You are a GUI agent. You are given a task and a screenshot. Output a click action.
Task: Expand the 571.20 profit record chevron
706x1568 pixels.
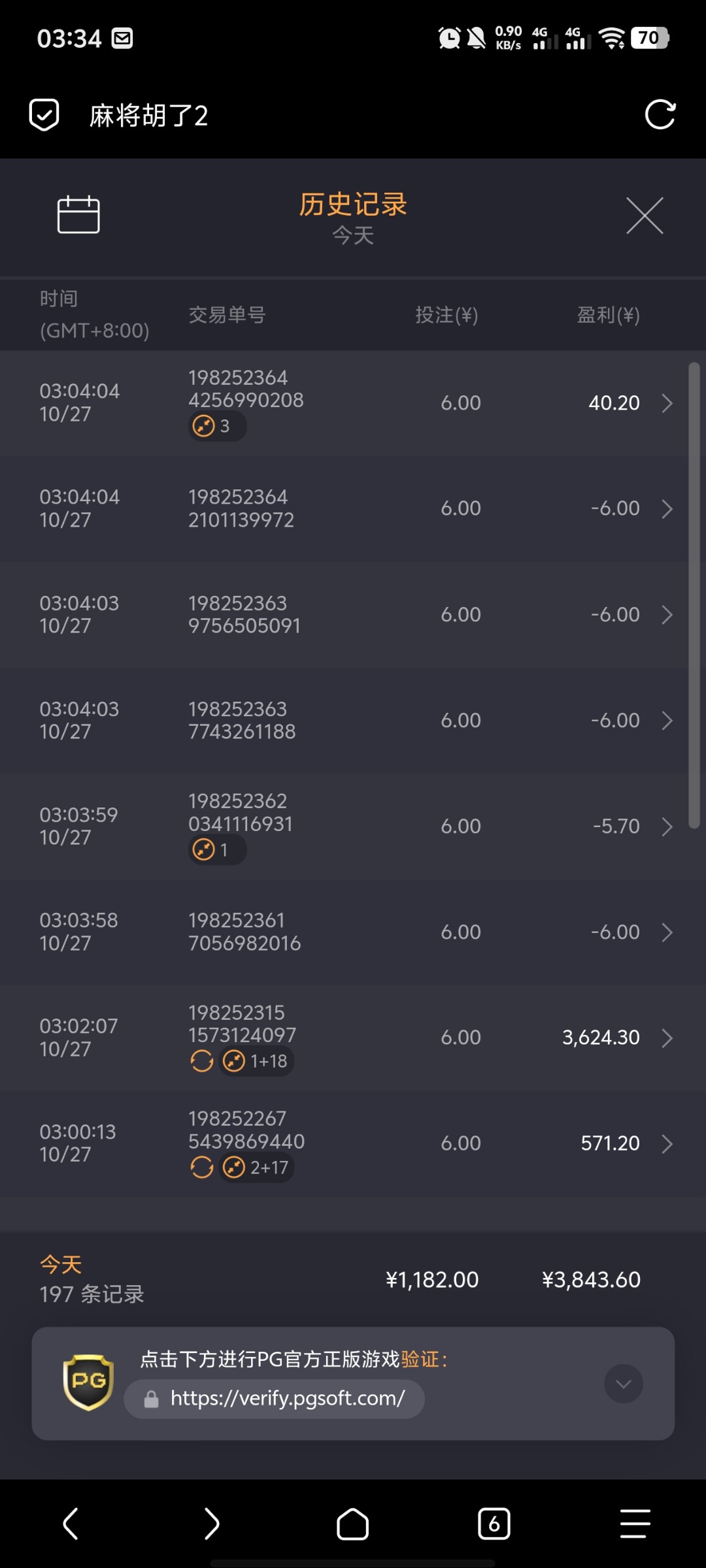667,1143
